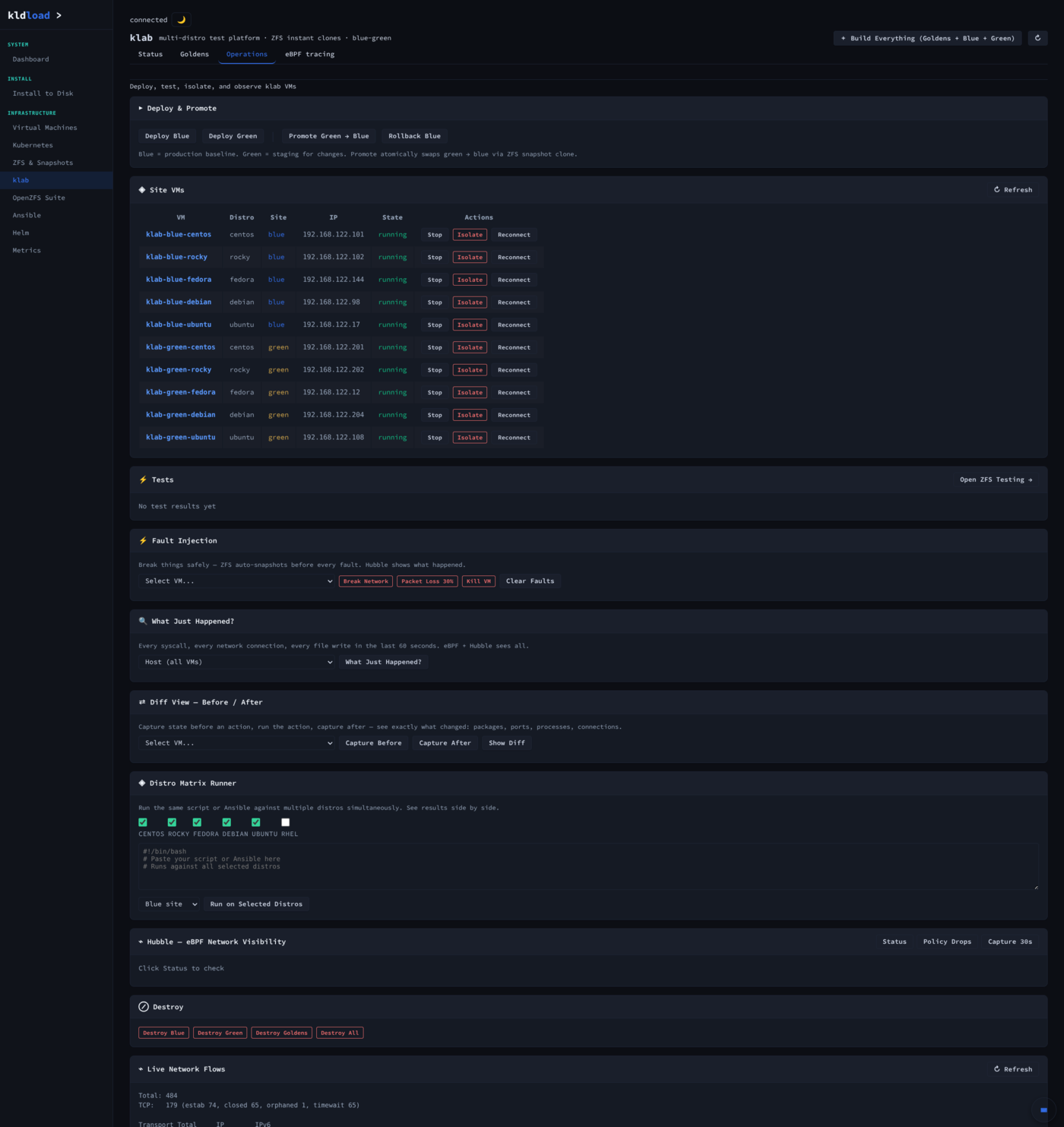Click the reload icon beside Build Everything
Viewport: 1064px width, 1127px height.
[x=1037, y=38]
